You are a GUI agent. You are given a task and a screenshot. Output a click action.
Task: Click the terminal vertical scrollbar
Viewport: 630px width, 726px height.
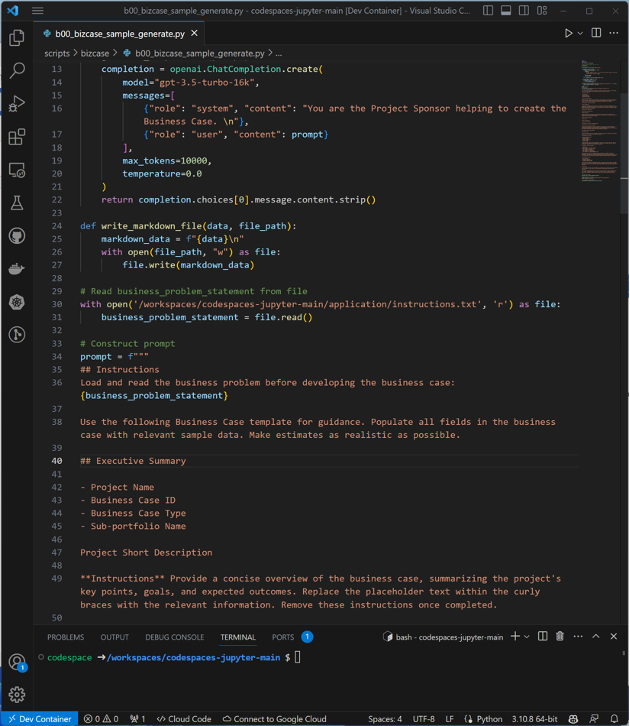[x=624, y=654]
